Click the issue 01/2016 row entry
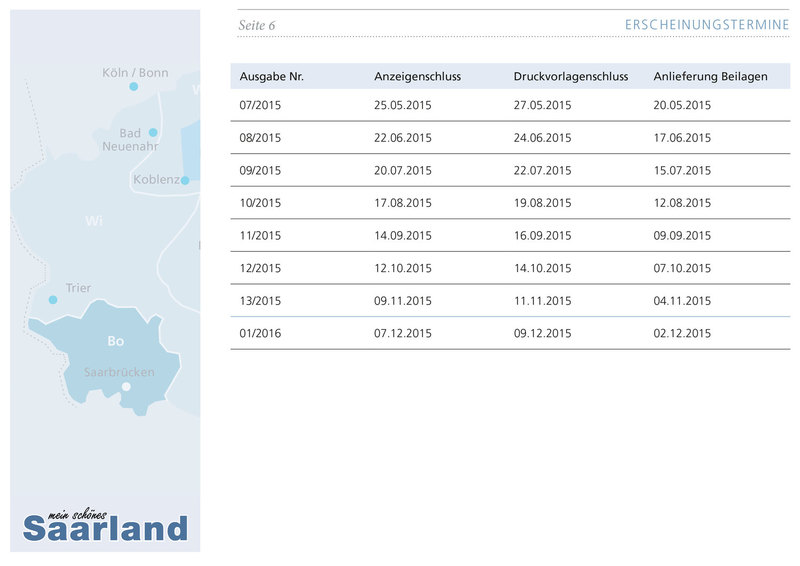 [260, 333]
